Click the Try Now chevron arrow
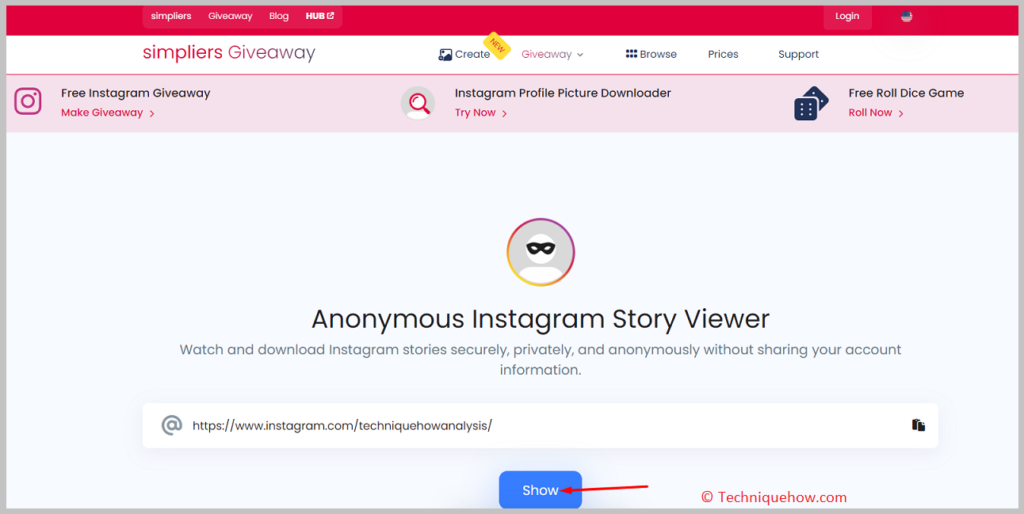The height and width of the screenshot is (514, 1024). tap(504, 114)
